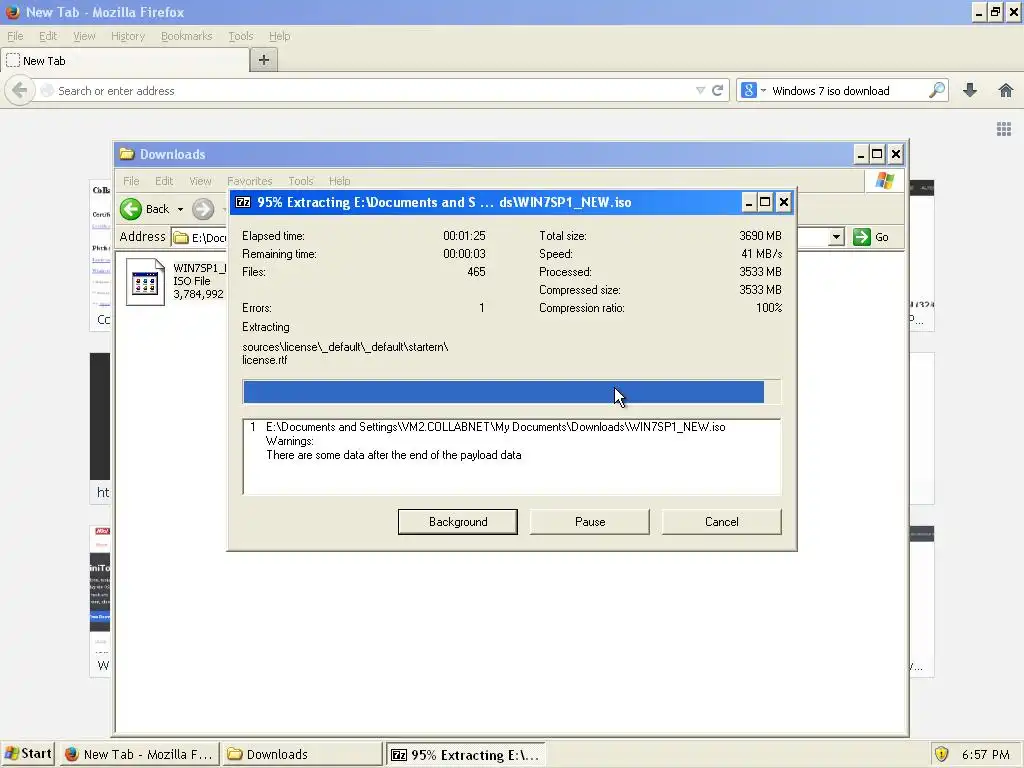Send 7-Zip extraction to Background
Screen dimensions: 1024x768
pyautogui.click(x=457, y=522)
